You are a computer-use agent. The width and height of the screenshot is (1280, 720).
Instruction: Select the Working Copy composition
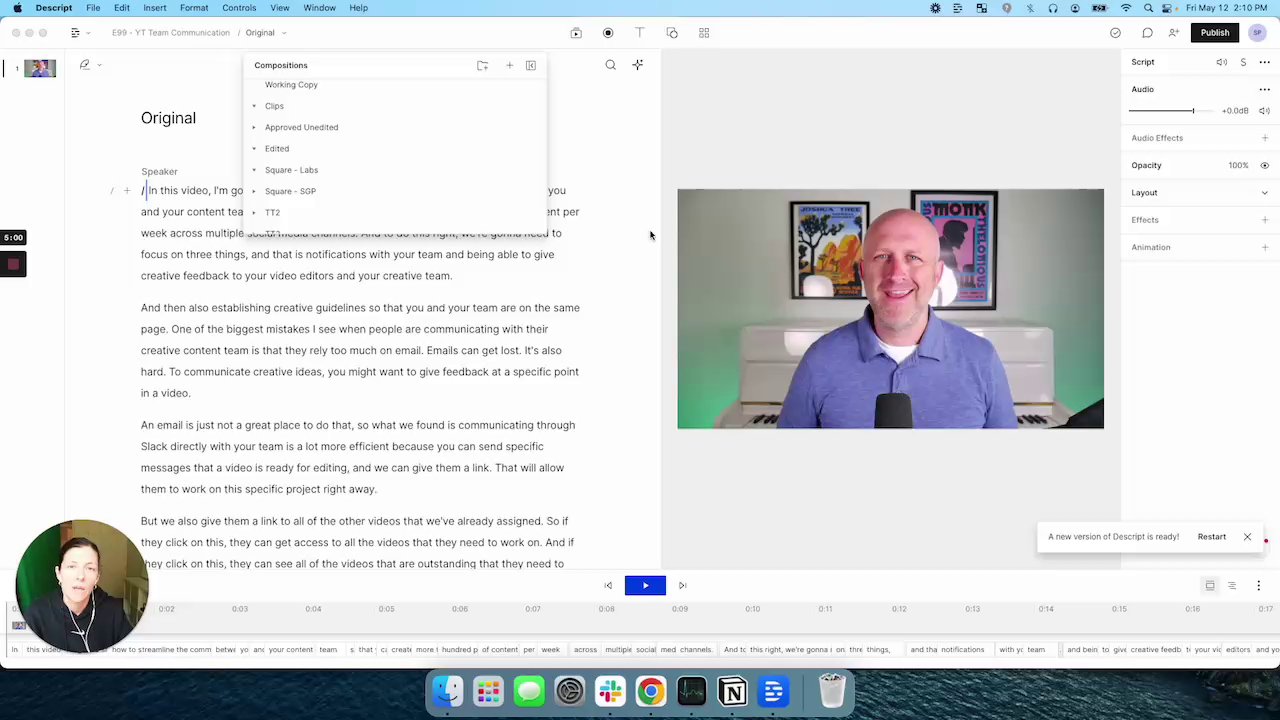(291, 85)
